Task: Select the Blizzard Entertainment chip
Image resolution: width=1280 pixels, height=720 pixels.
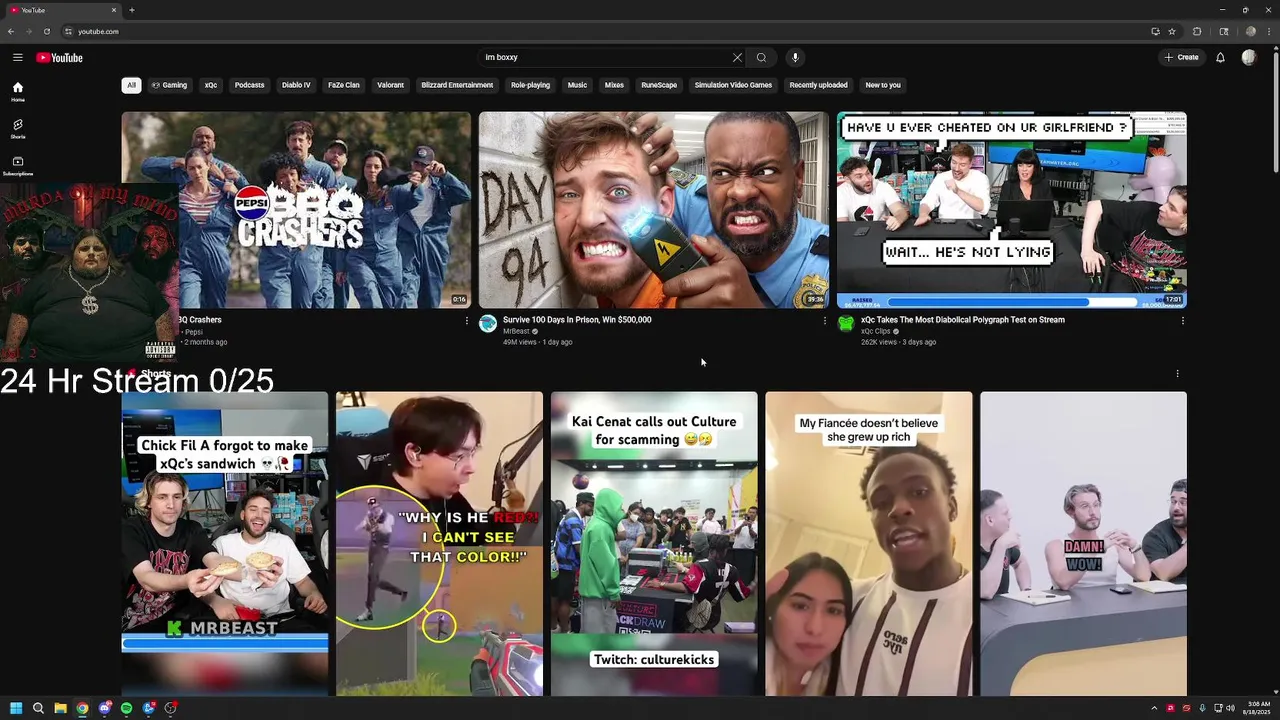Action: (457, 85)
